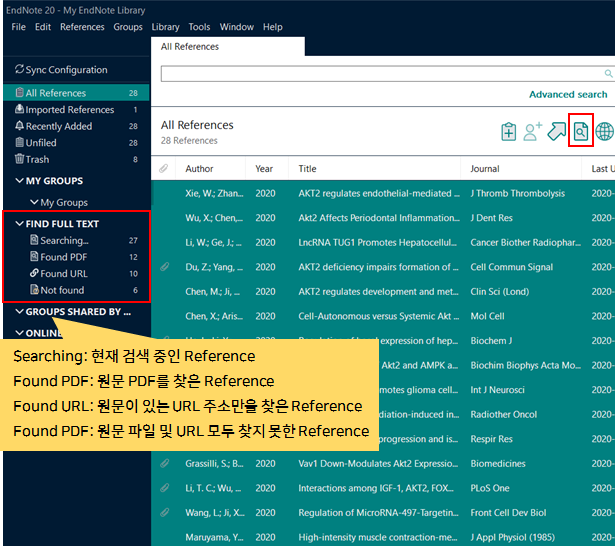This screenshot has height=546, width=615.
Task: Sort by the attachment paperclip column
Action: [x=164, y=169]
